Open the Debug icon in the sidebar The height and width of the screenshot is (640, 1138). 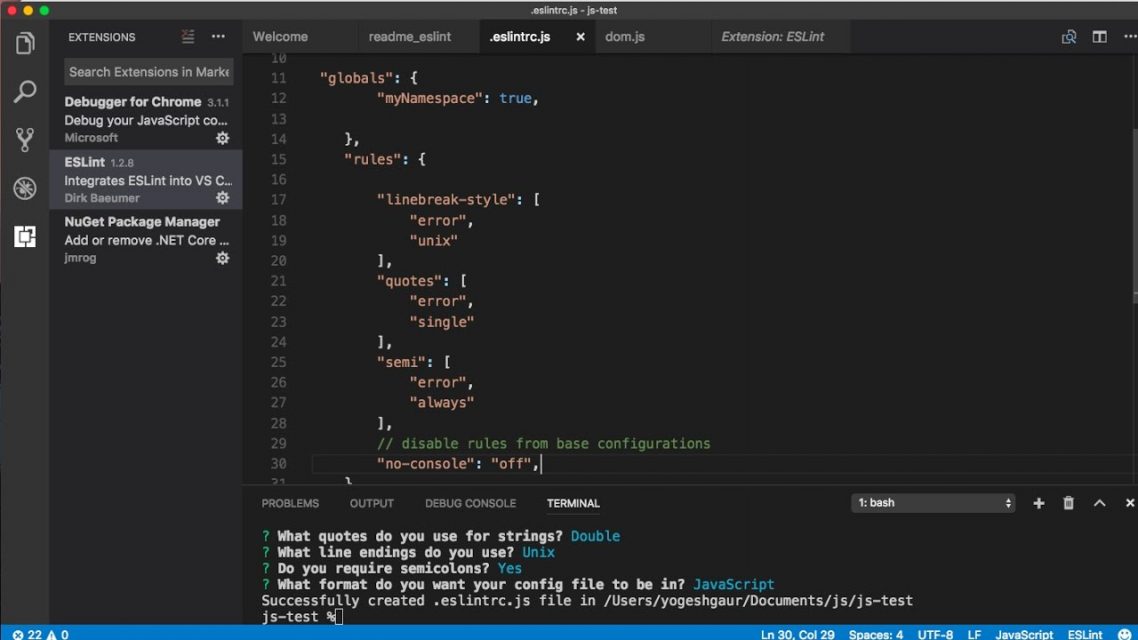pos(24,187)
